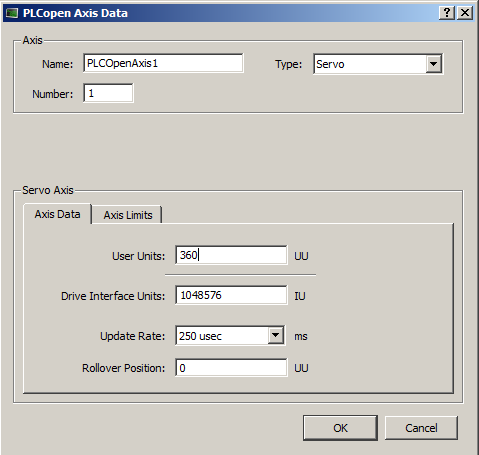Click into the User Units field

tap(231, 255)
